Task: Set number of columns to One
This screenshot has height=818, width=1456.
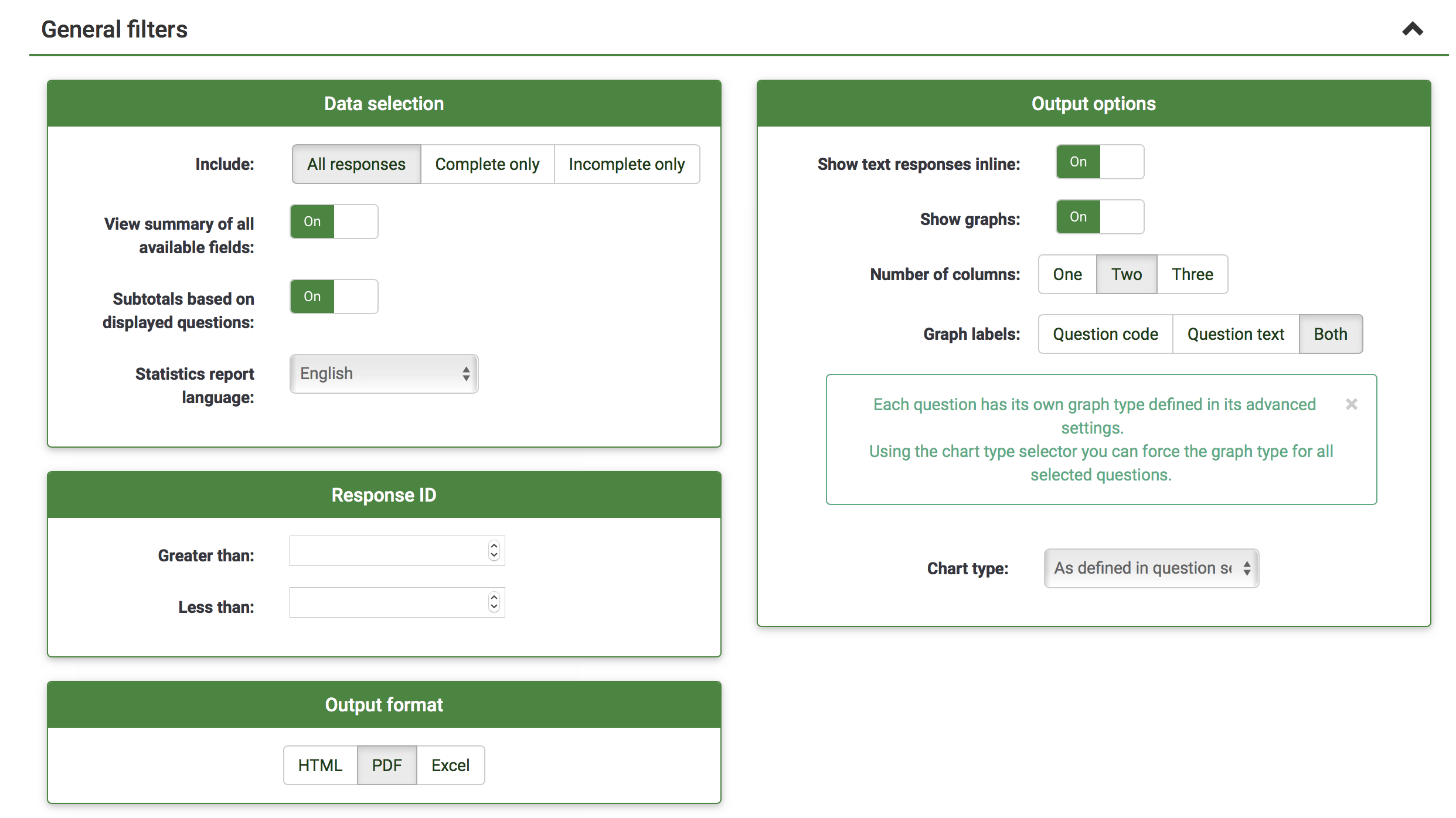Action: click(1067, 274)
